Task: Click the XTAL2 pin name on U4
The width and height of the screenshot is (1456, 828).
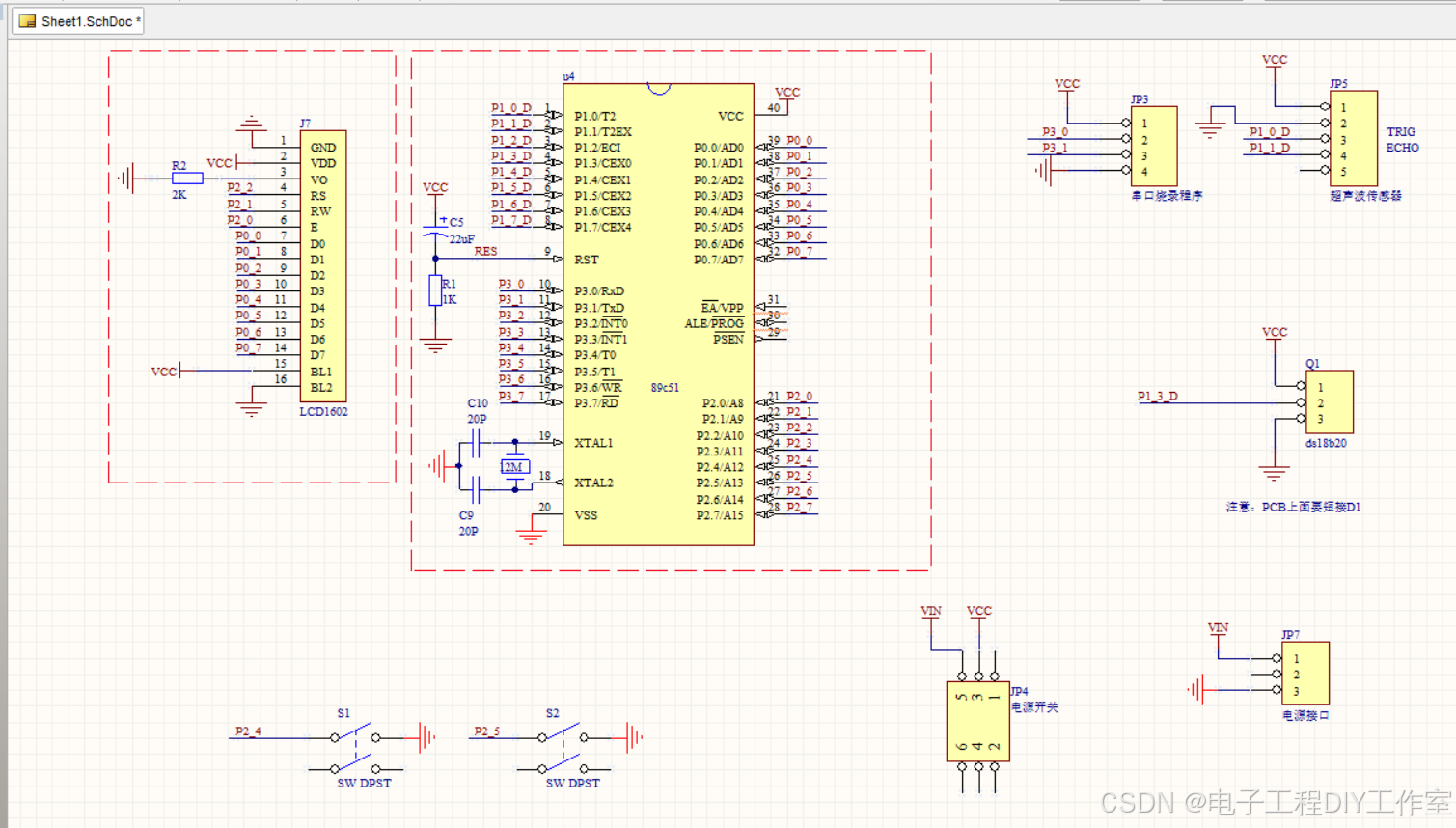Action: [x=593, y=483]
